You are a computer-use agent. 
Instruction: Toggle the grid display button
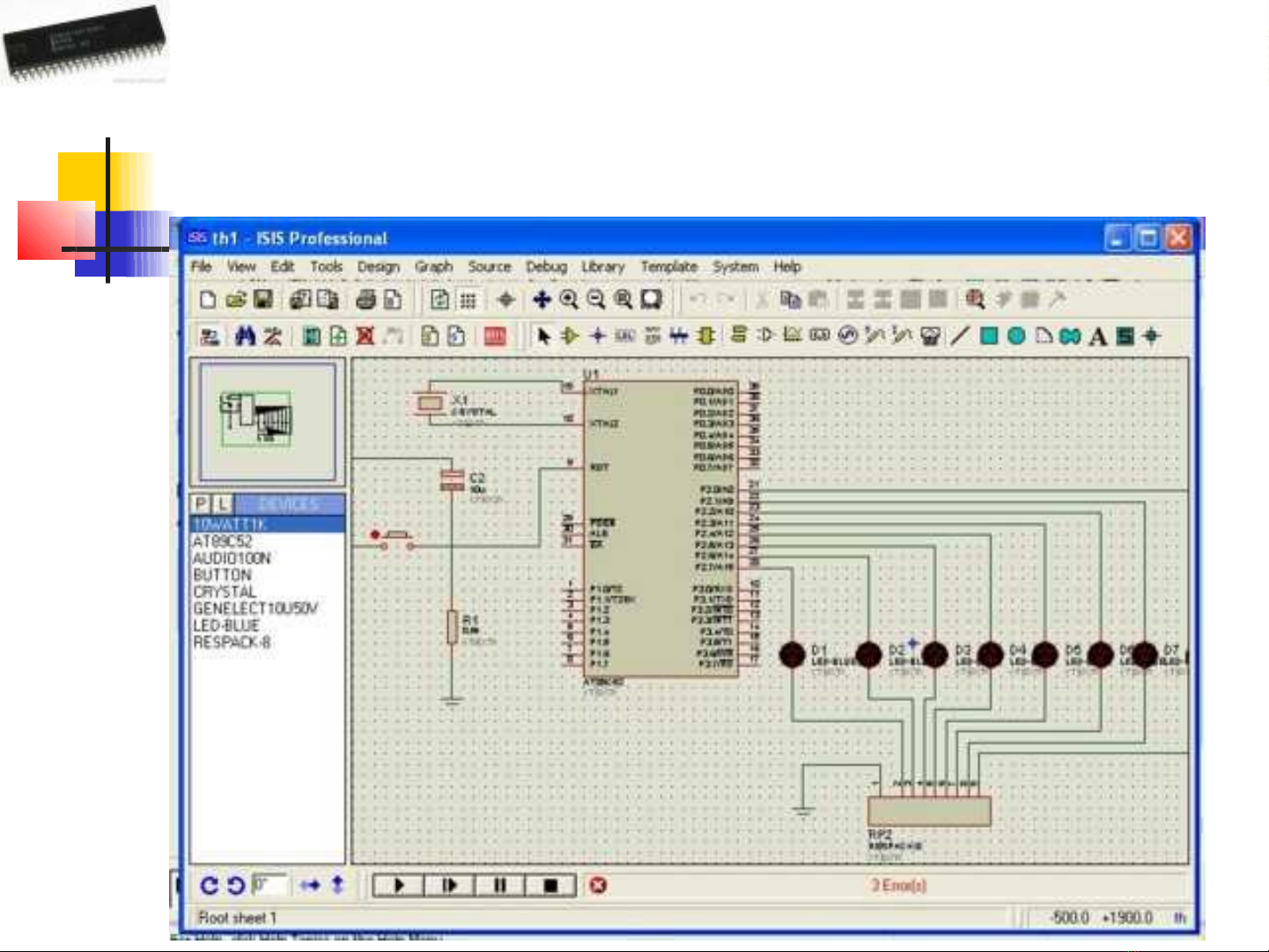[x=468, y=300]
